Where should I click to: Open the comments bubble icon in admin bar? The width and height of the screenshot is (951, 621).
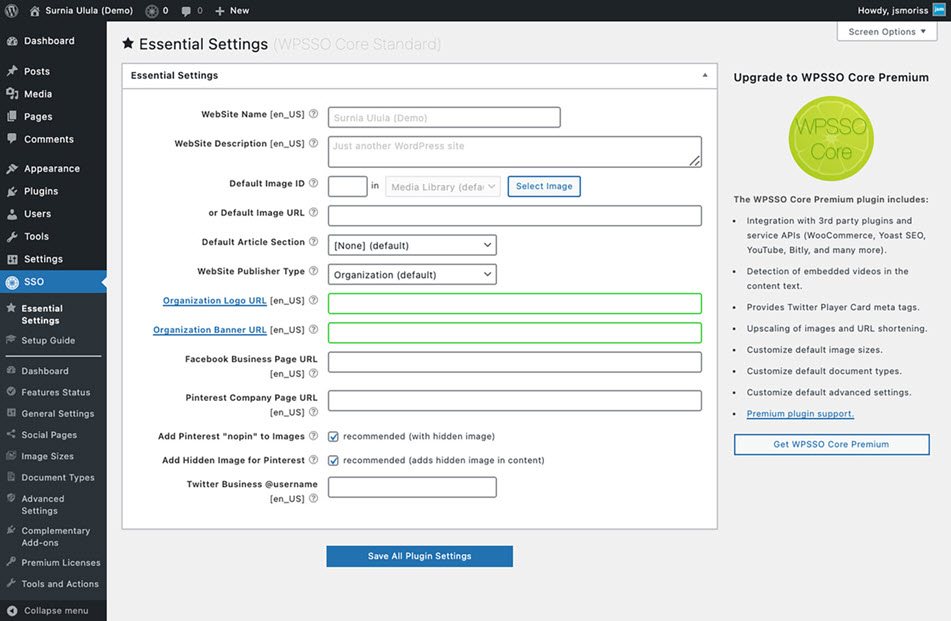pos(186,11)
